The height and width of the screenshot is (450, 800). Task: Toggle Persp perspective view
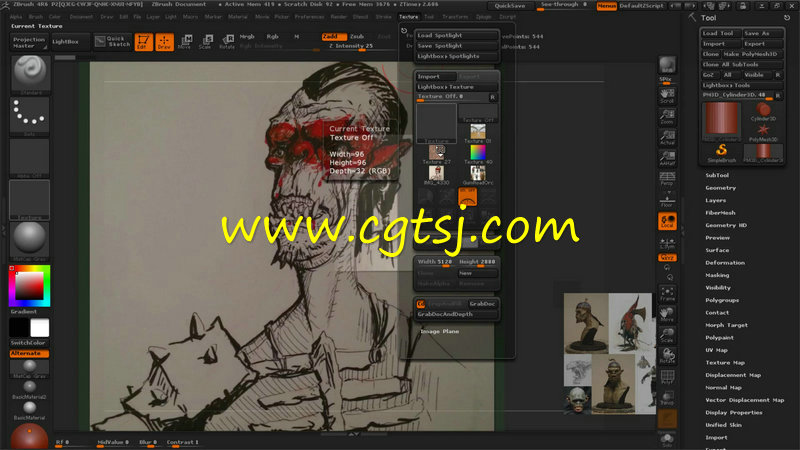click(667, 179)
